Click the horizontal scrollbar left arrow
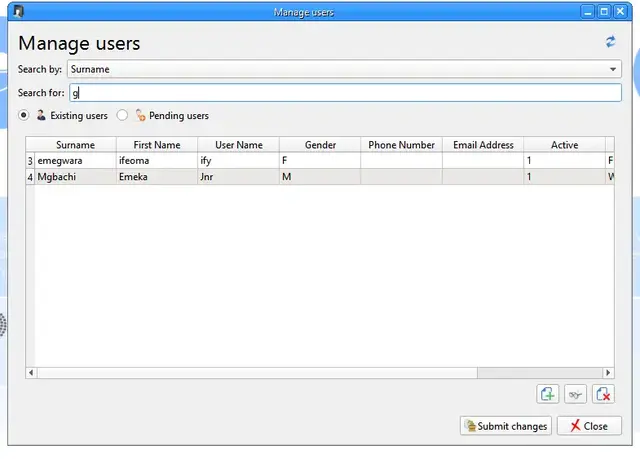 tap(31, 373)
